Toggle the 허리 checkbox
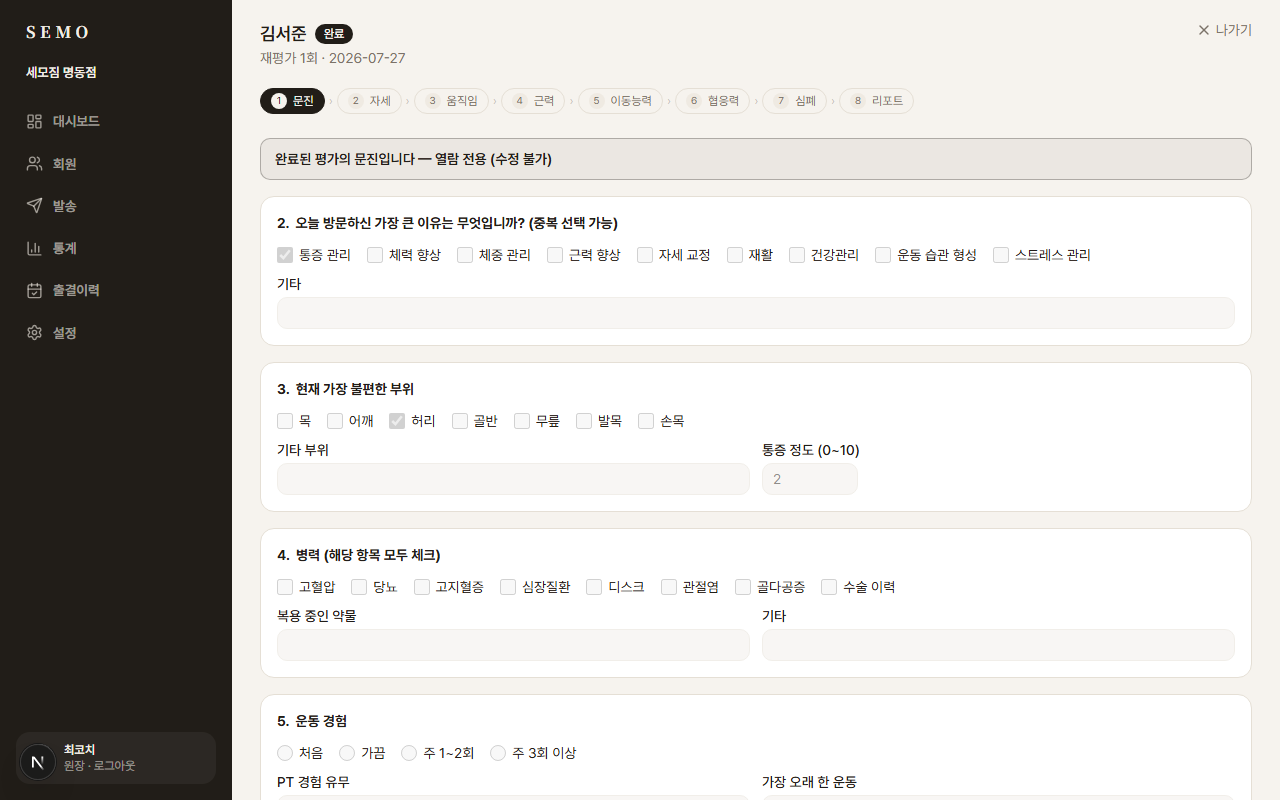1280x800 pixels. 397,421
